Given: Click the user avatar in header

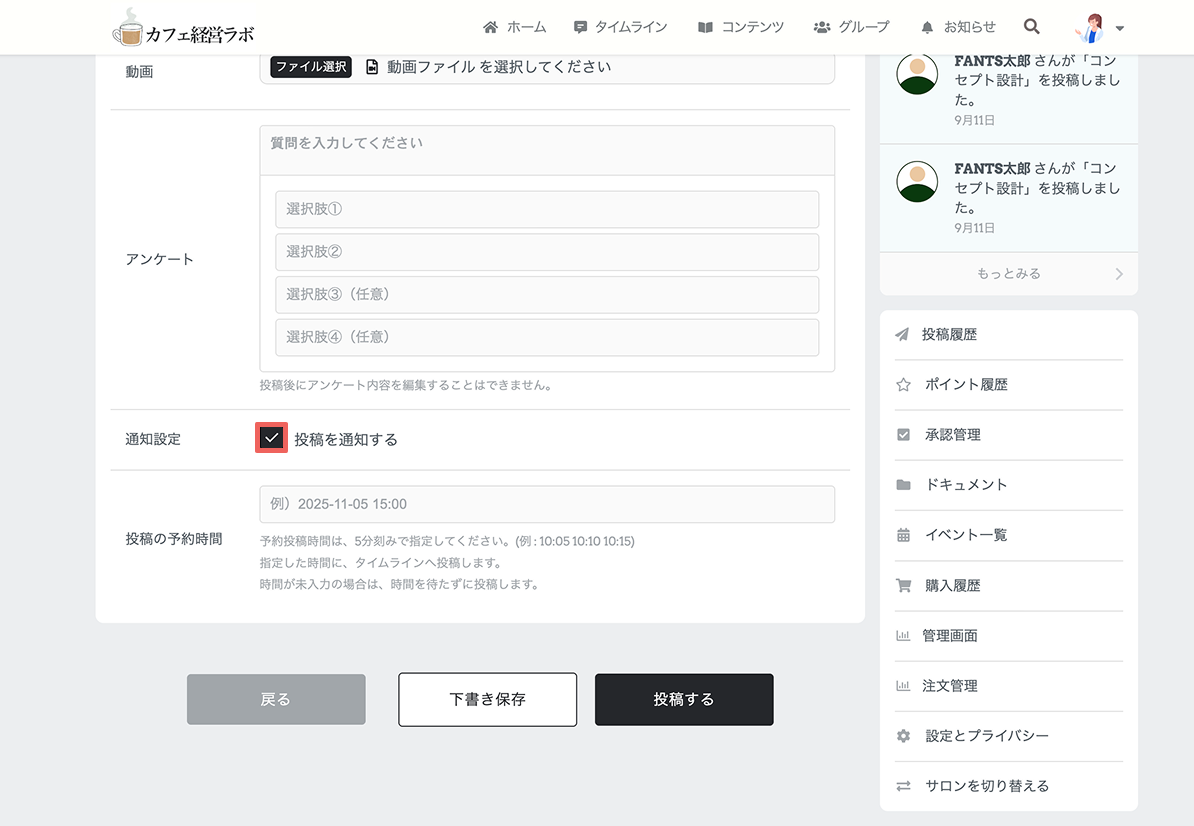Looking at the screenshot, I should 1090,28.
